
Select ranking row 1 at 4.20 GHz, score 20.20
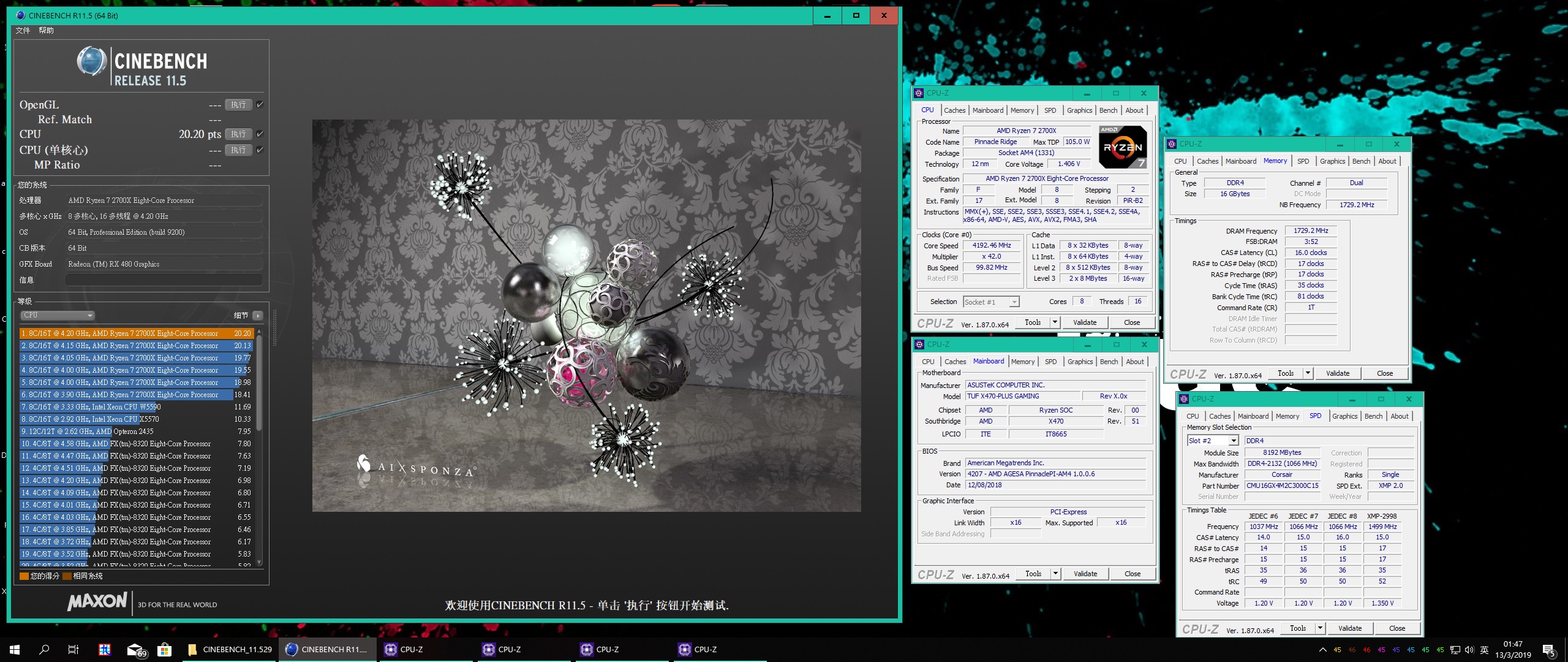click(137, 333)
